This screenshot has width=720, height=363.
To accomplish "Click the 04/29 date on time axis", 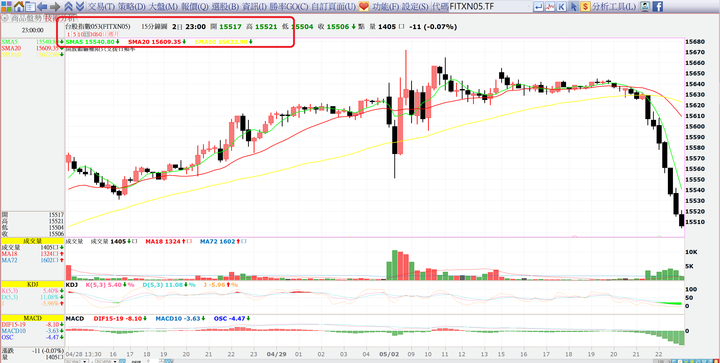I will (x=275, y=355).
